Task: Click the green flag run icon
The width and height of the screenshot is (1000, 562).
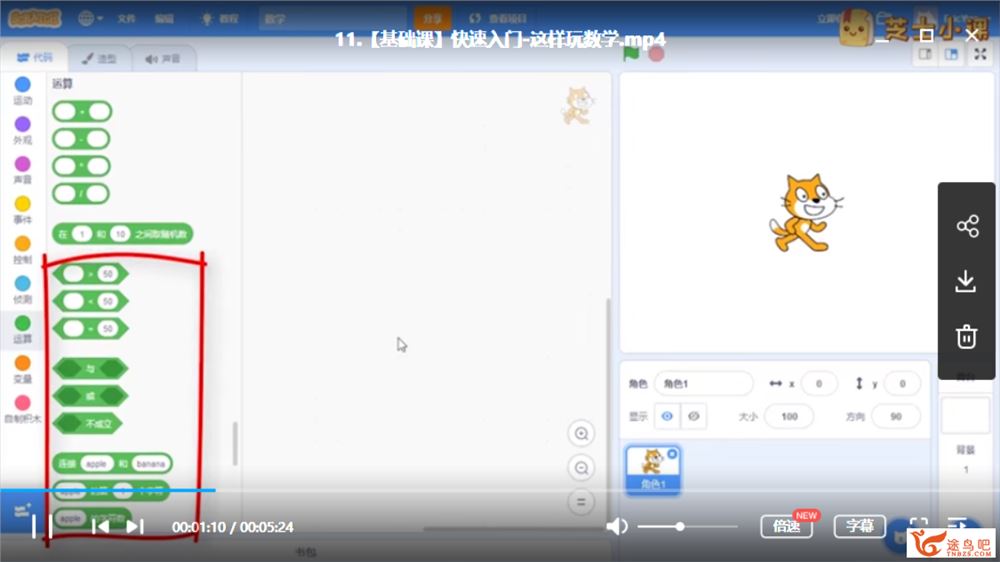Action: click(x=631, y=54)
